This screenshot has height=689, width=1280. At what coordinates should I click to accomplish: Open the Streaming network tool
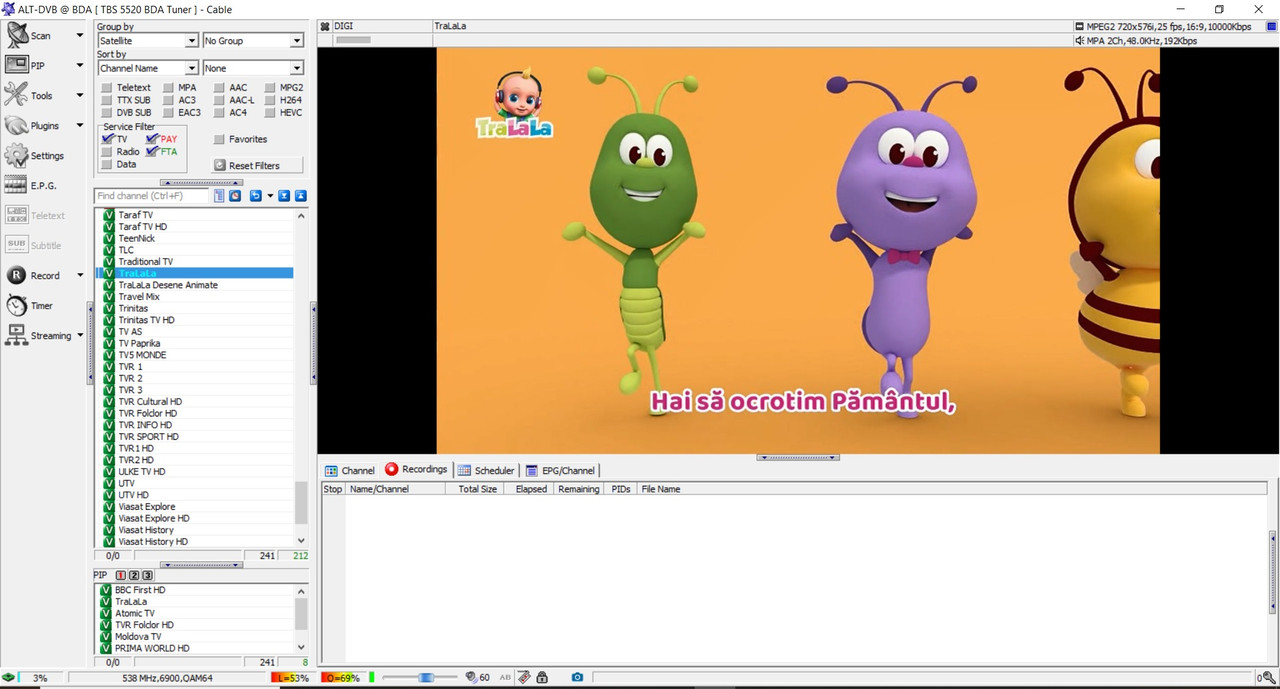(x=16, y=335)
